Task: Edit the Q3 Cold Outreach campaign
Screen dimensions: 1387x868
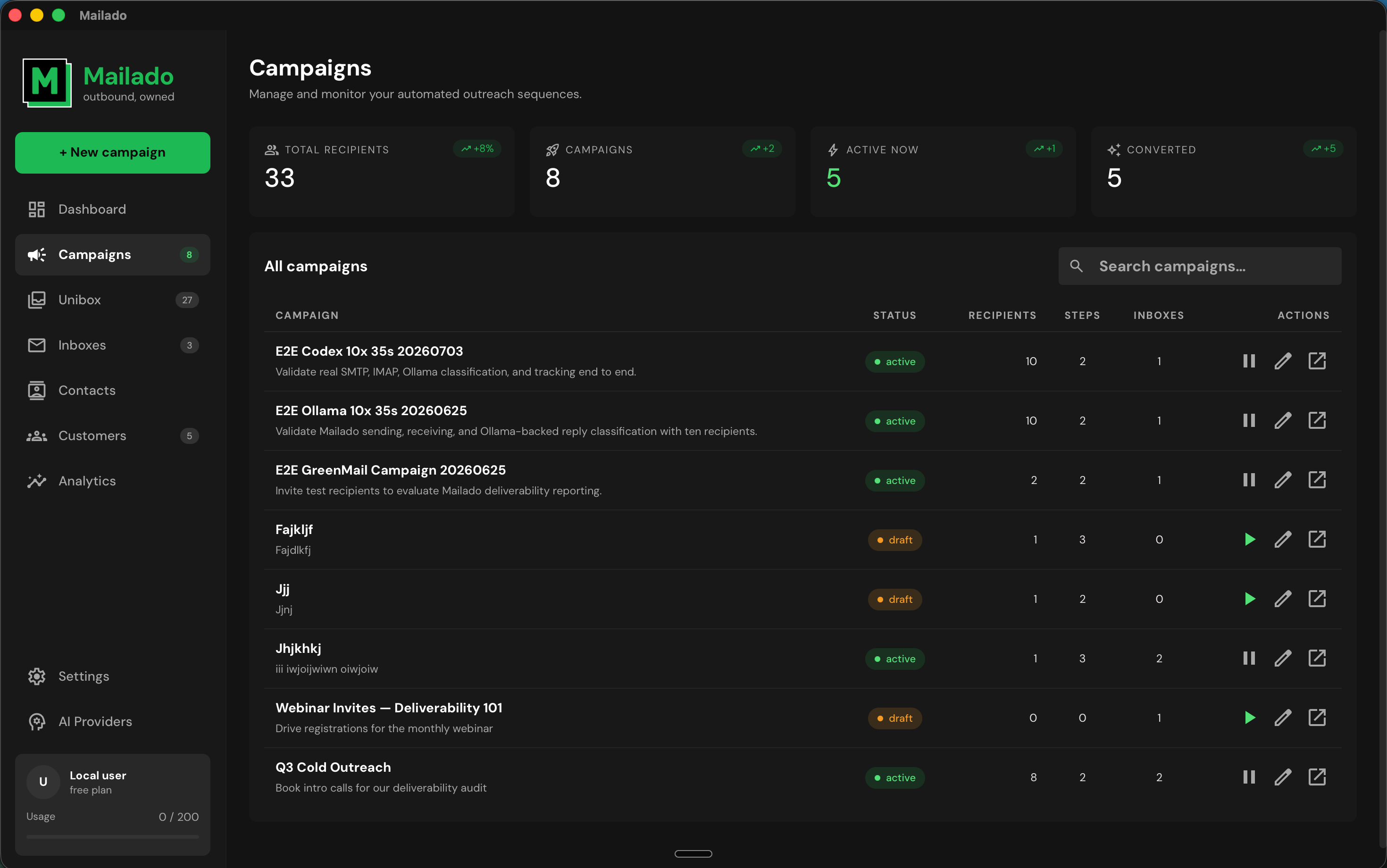Action: tap(1283, 777)
